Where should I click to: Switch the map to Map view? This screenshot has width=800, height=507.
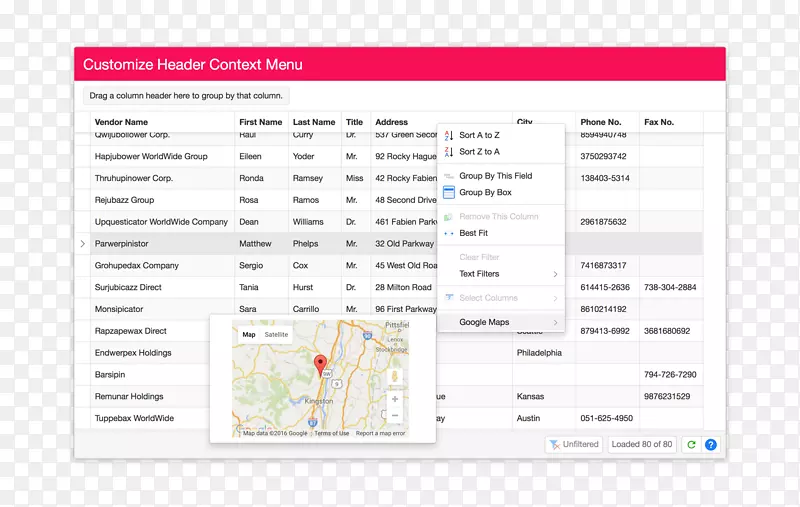pos(249,335)
